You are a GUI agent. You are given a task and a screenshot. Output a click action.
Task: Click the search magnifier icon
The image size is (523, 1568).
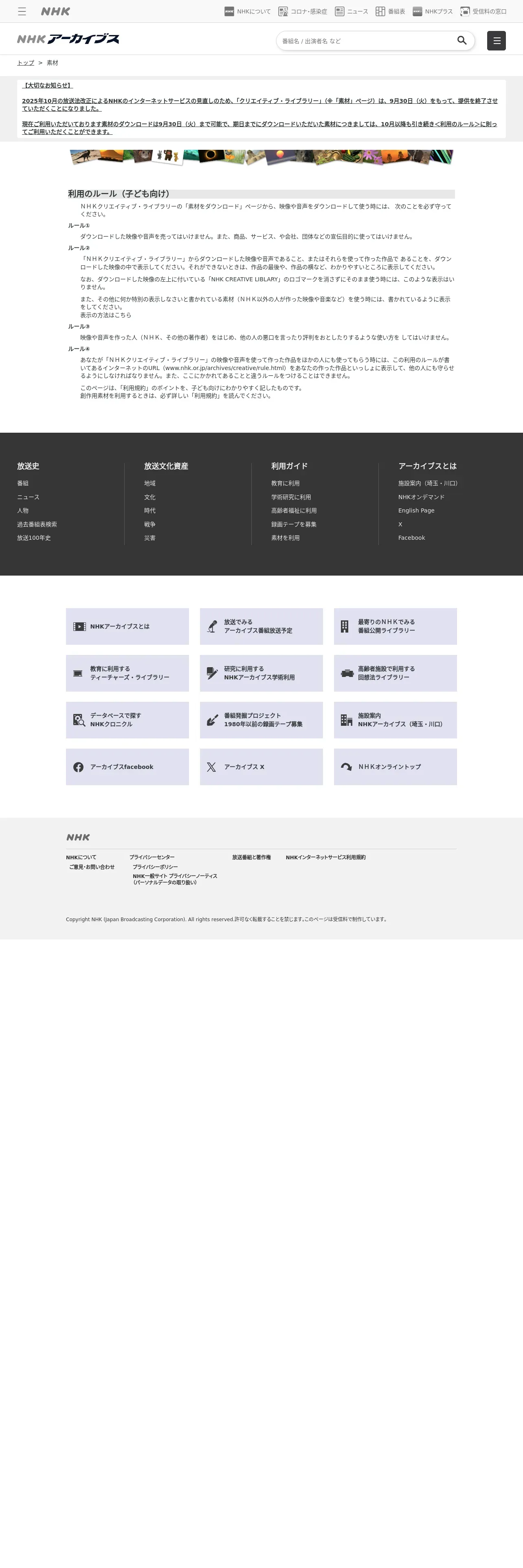[x=462, y=41]
